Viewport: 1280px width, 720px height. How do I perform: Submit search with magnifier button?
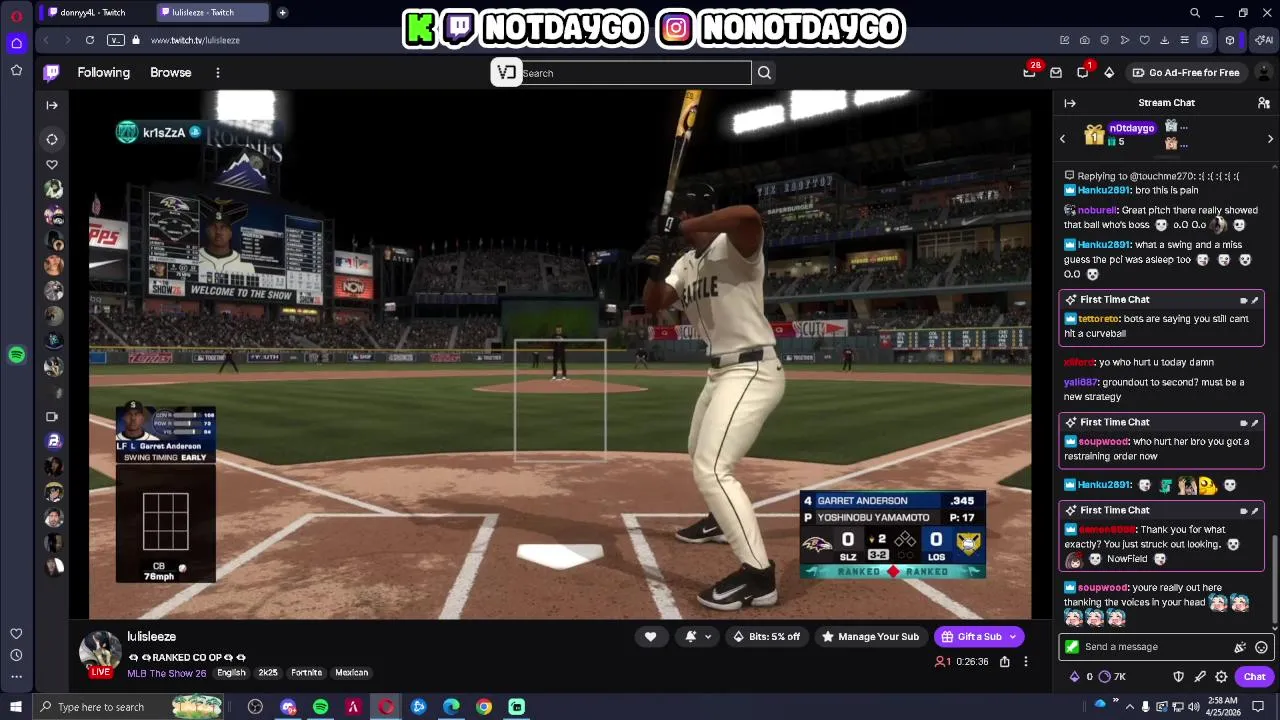pyautogui.click(x=764, y=72)
